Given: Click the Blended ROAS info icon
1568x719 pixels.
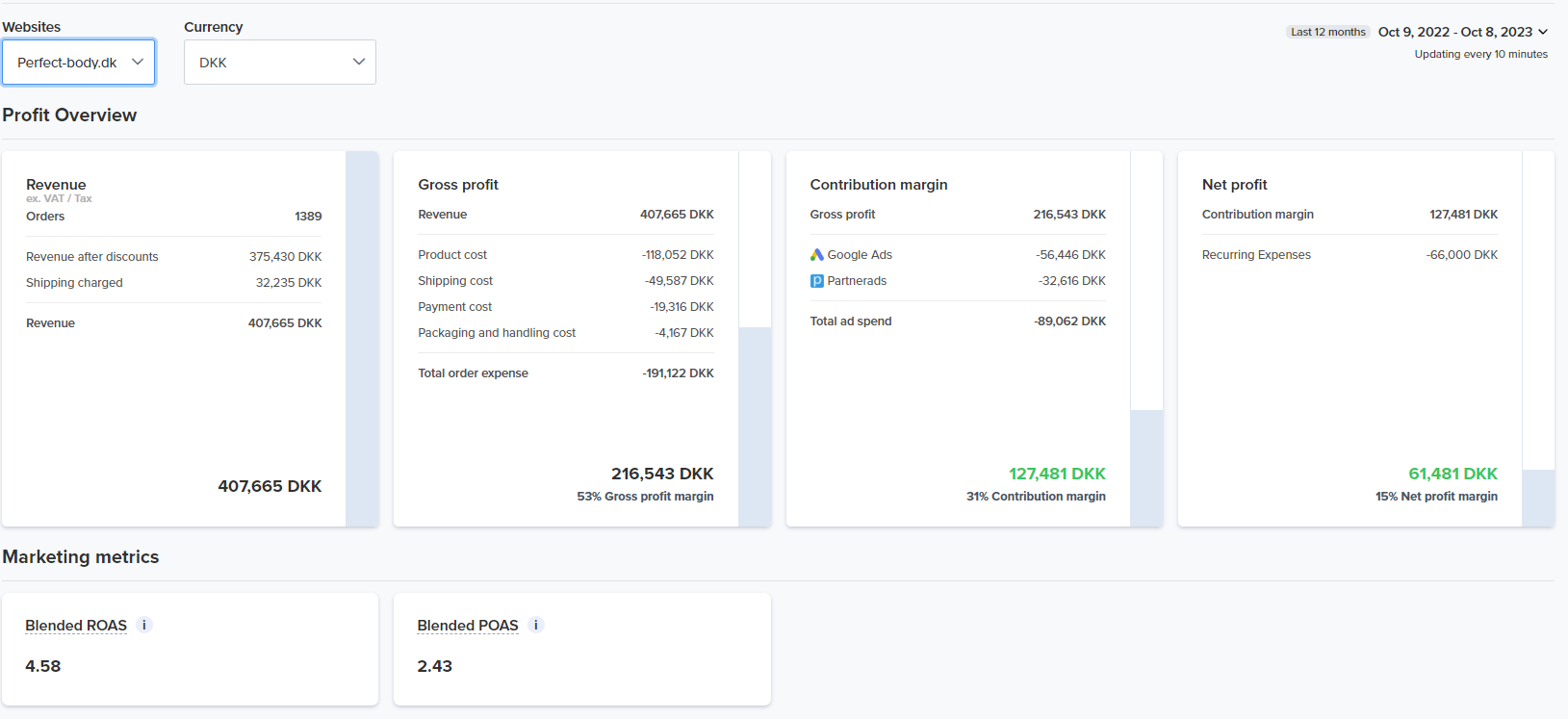Looking at the screenshot, I should (144, 625).
